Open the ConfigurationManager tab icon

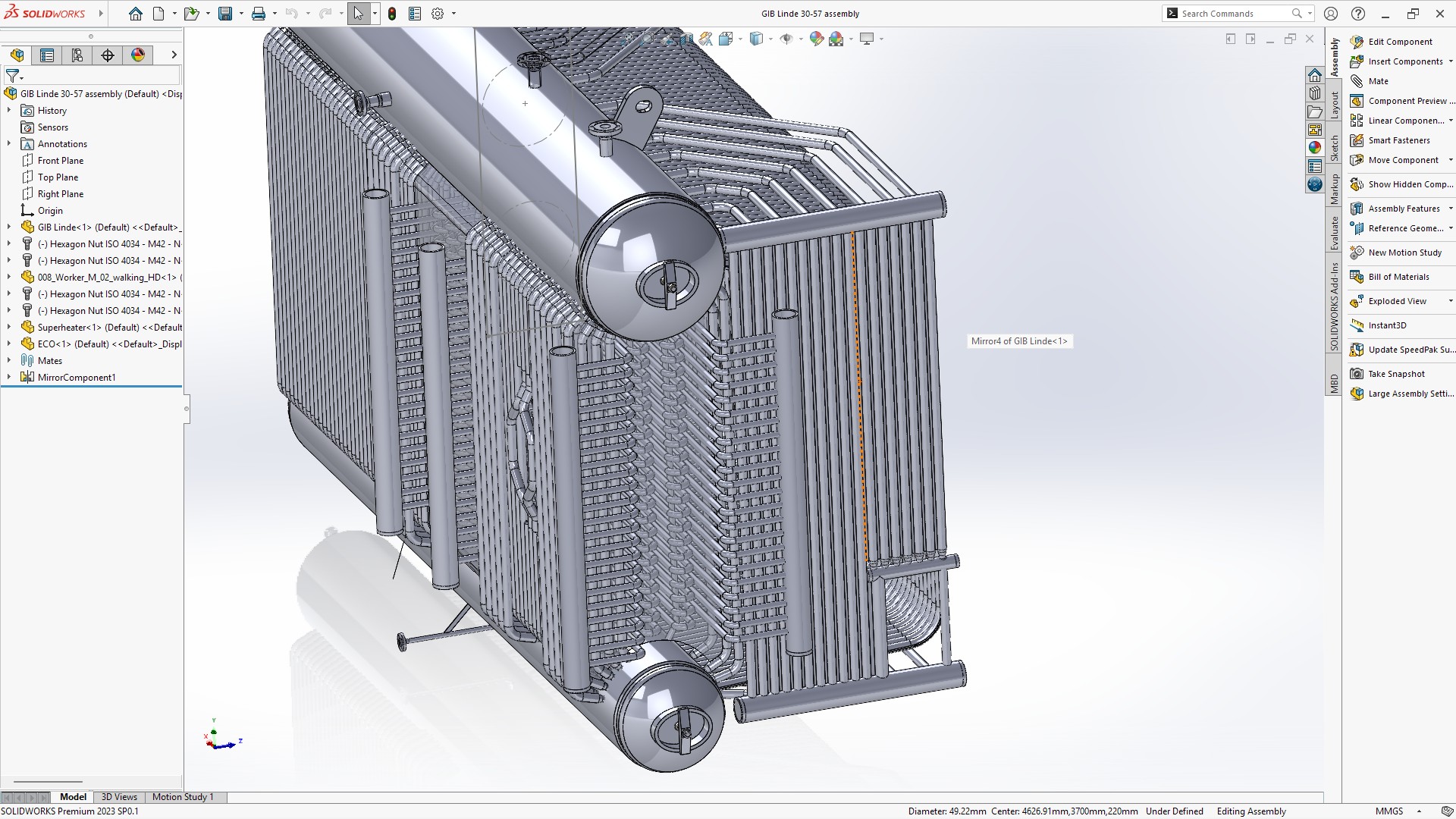click(x=77, y=55)
